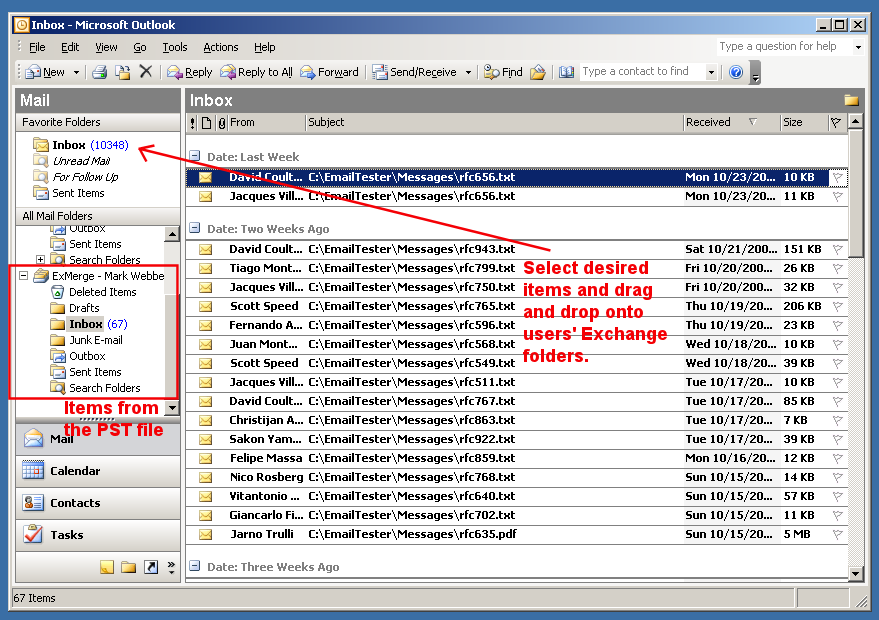Select Inbox (10348) in Favorite Folders
Viewport: 879px width, 620px height.
click(80, 145)
